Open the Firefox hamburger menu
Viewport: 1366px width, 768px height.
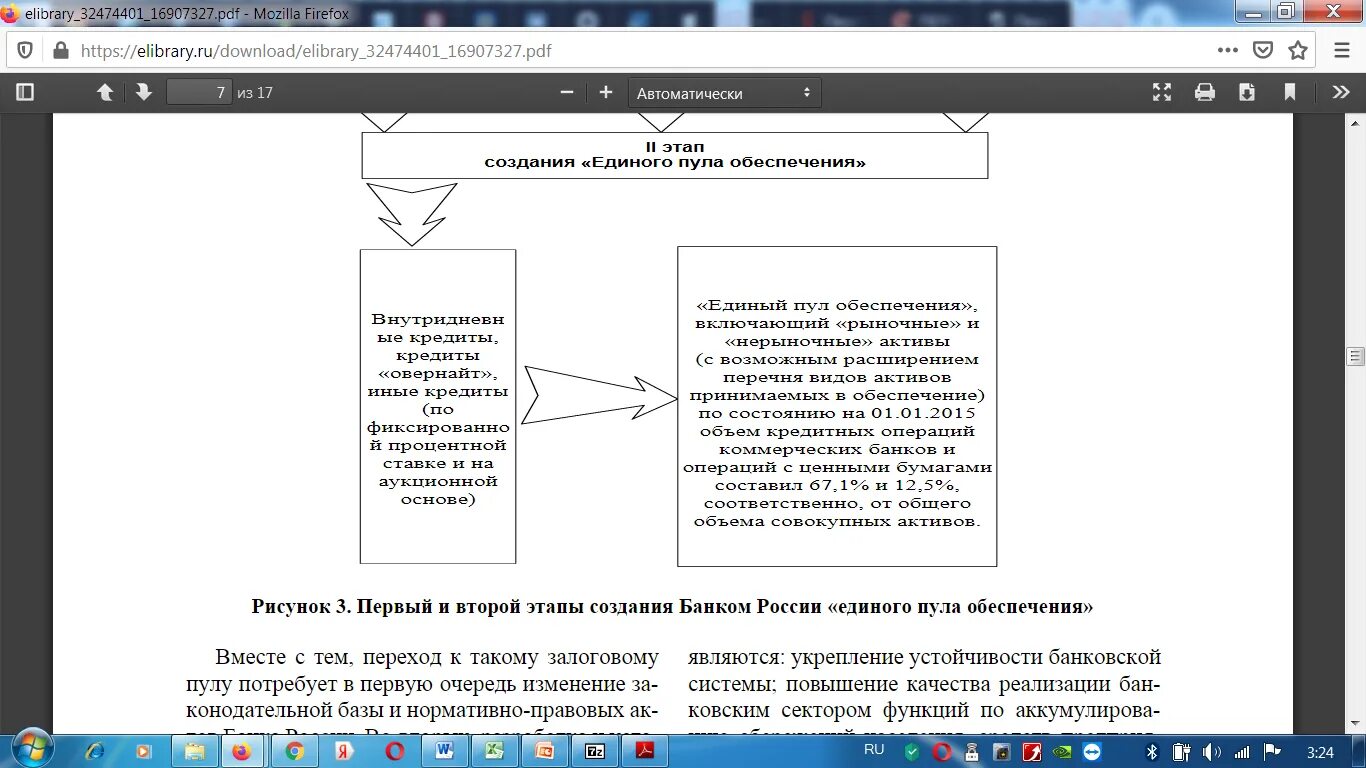1342,50
